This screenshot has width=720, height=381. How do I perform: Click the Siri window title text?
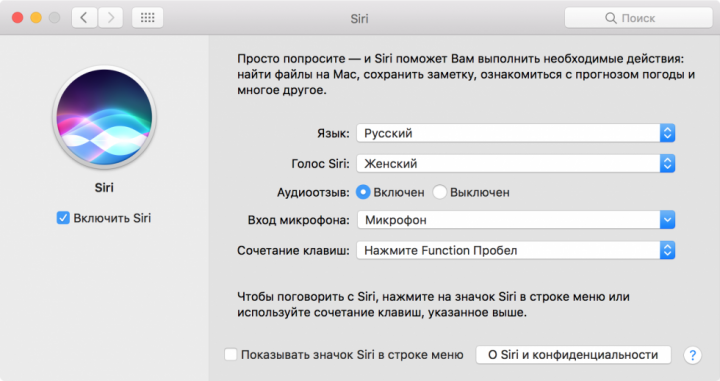pos(359,18)
